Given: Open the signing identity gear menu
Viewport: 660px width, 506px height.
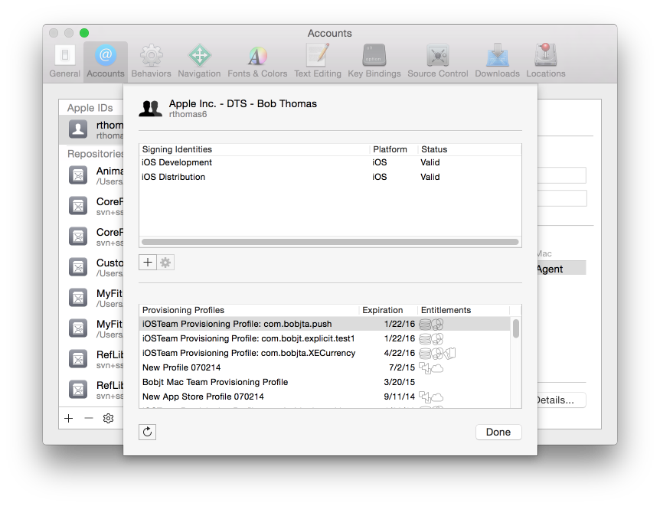Looking at the screenshot, I should (x=166, y=260).
